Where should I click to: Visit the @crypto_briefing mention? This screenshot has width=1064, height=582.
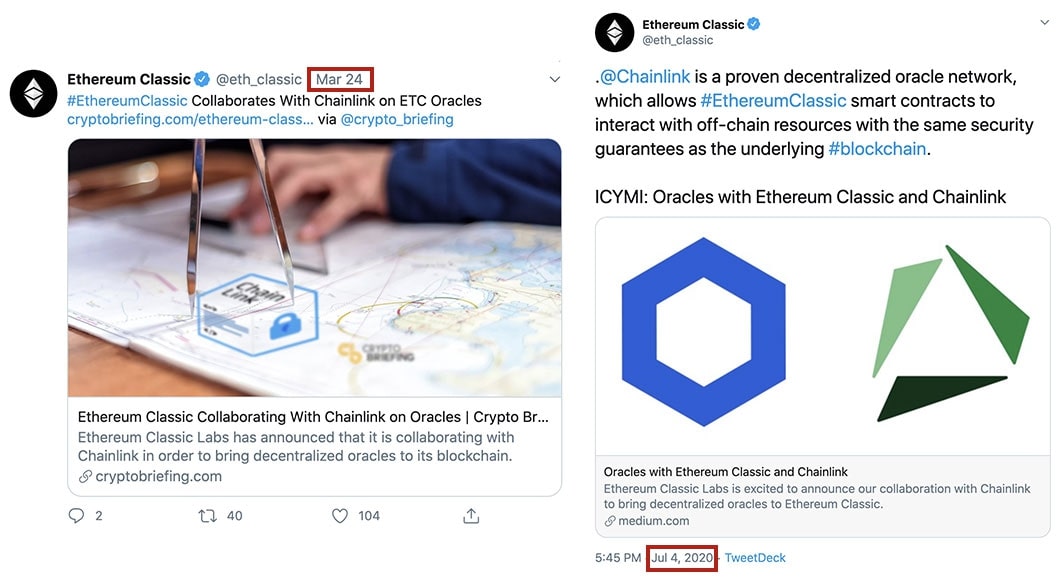tap(397, 119)
